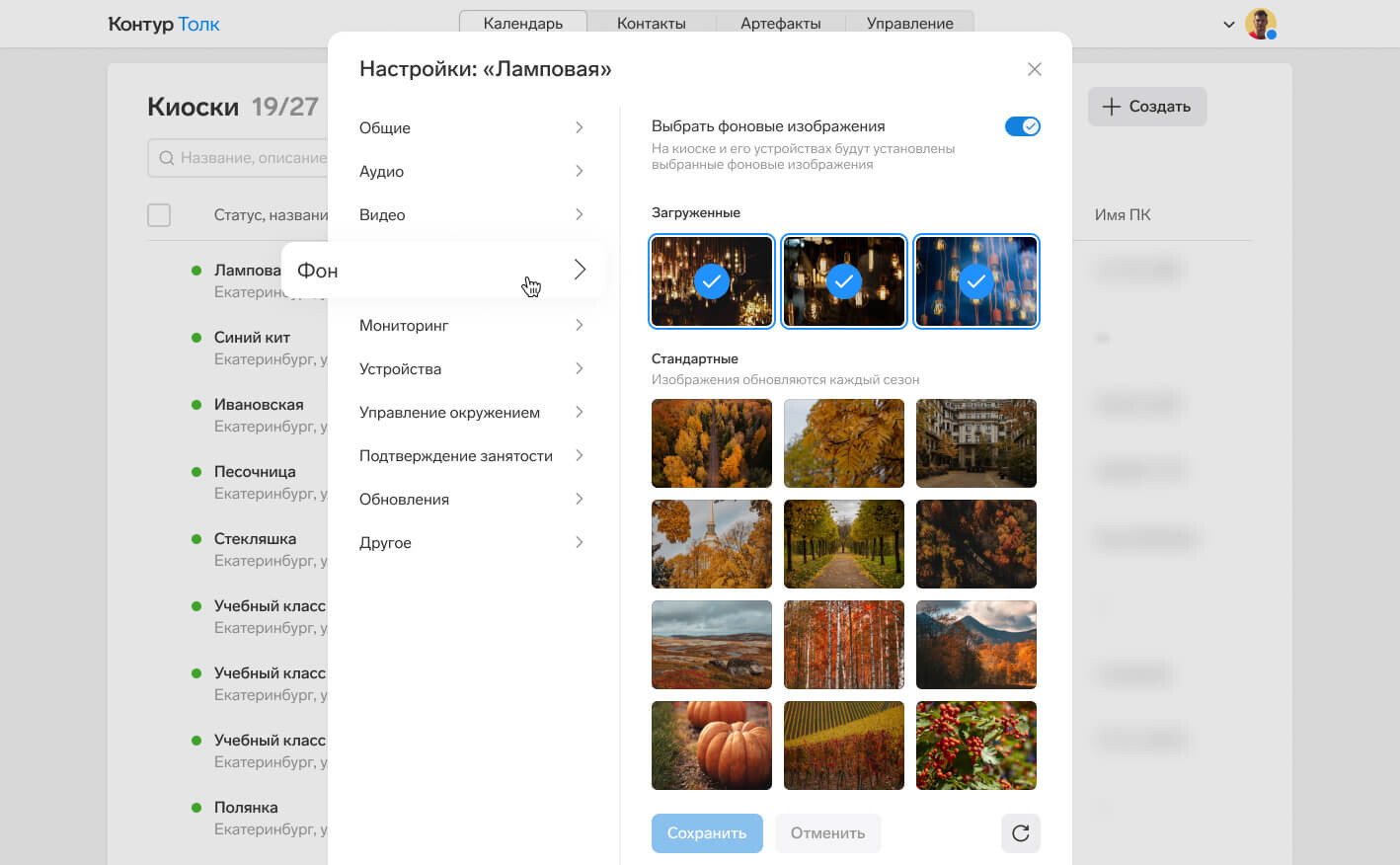Image resolution: width=1400 pixels, height=865 pixels.
Task: Select the pumpkin standard background image
Action: (x=711, y=746)
